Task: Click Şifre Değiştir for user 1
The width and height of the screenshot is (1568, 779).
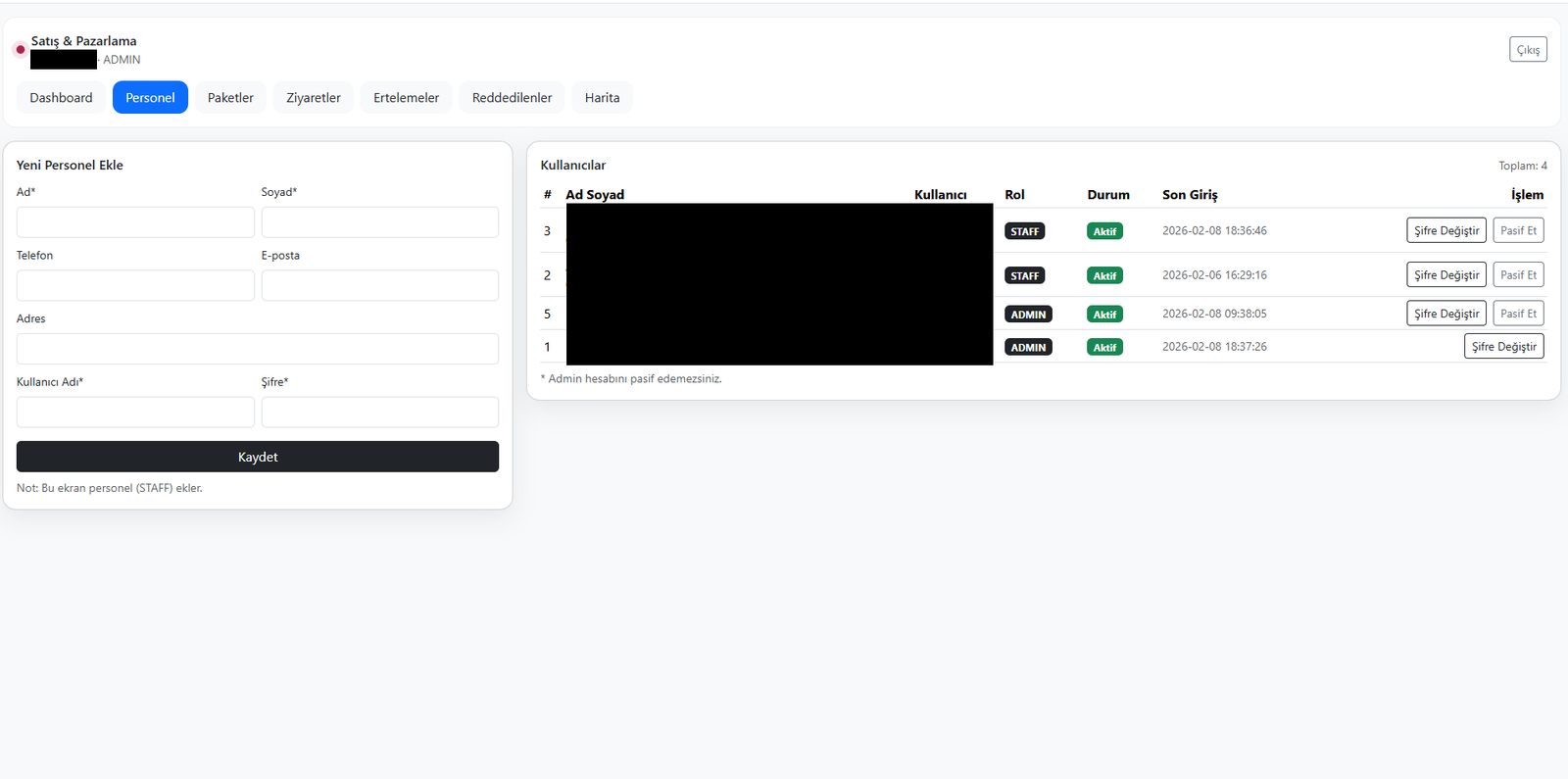Action: pos(1503,347)
